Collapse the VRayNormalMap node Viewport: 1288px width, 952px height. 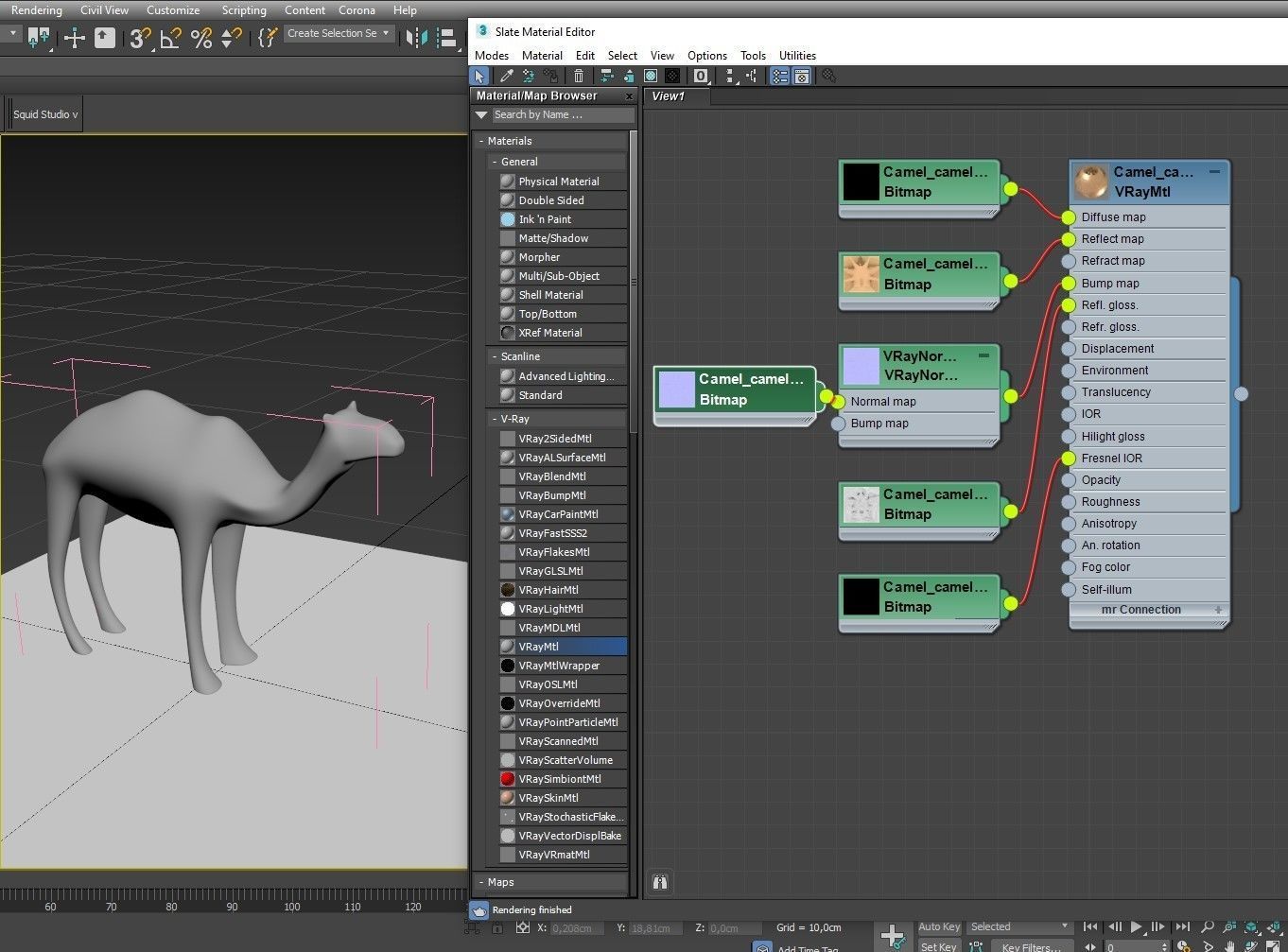point(983,356)
